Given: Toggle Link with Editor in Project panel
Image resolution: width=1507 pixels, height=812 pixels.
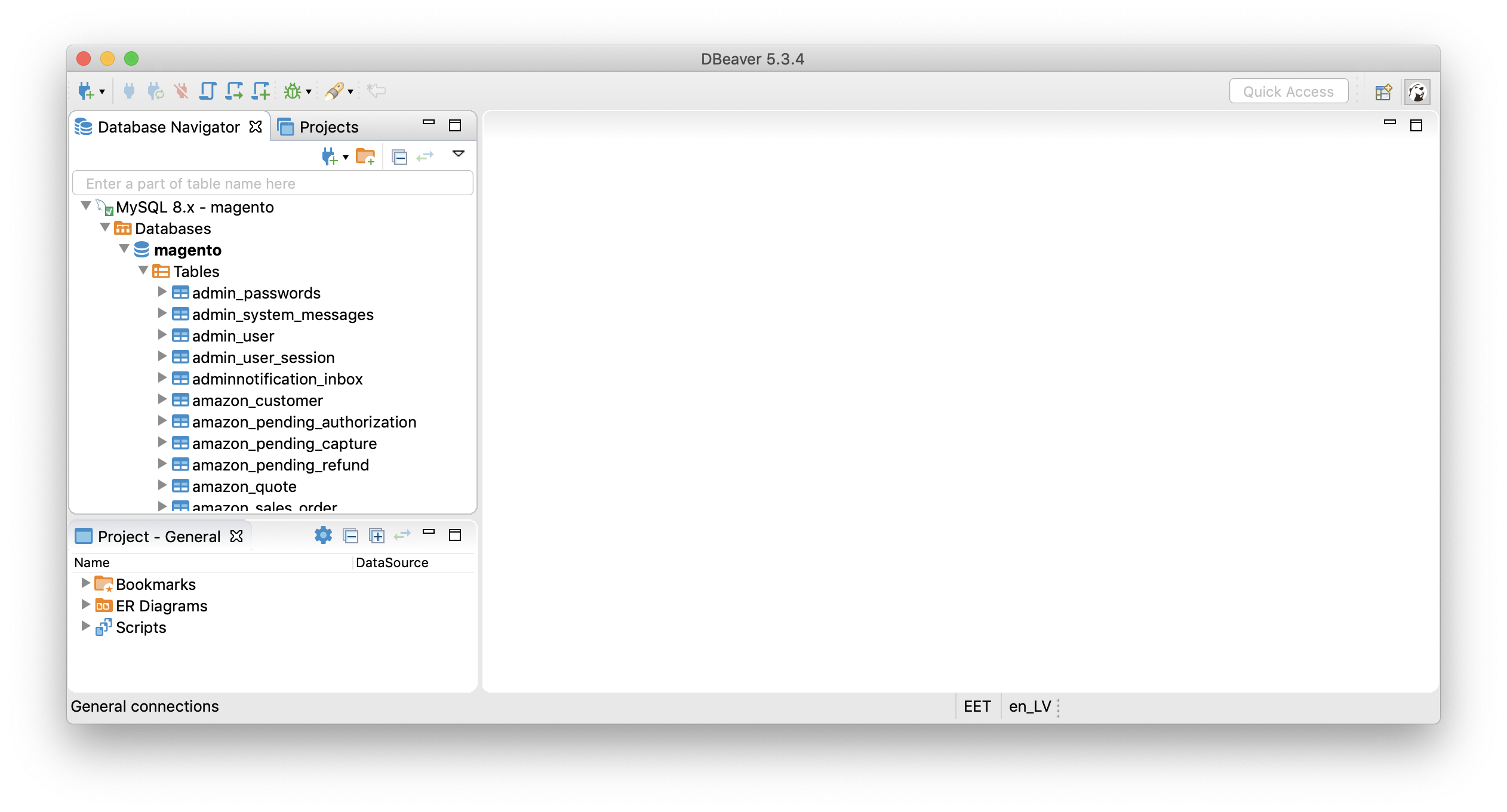Looking at the screenshot, I should [x=402, y=536].
